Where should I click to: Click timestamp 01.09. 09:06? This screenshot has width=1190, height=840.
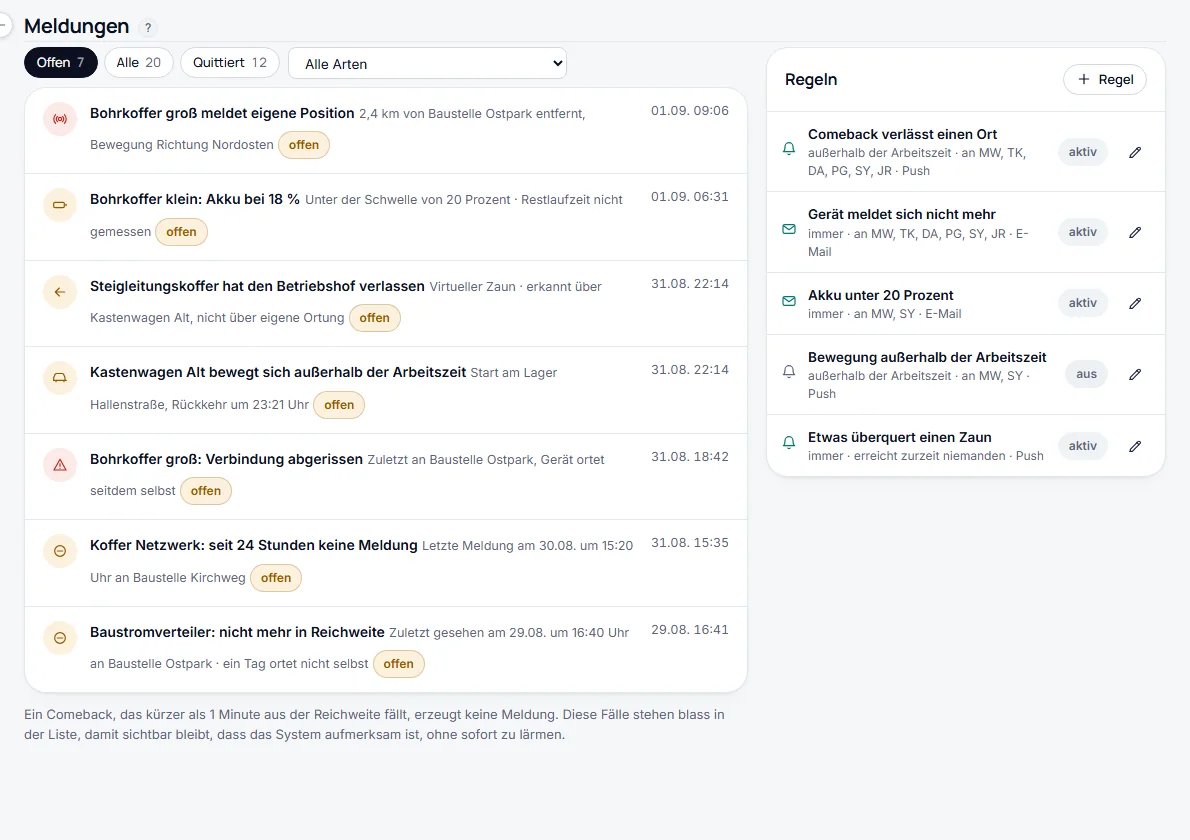click(690, 111)
